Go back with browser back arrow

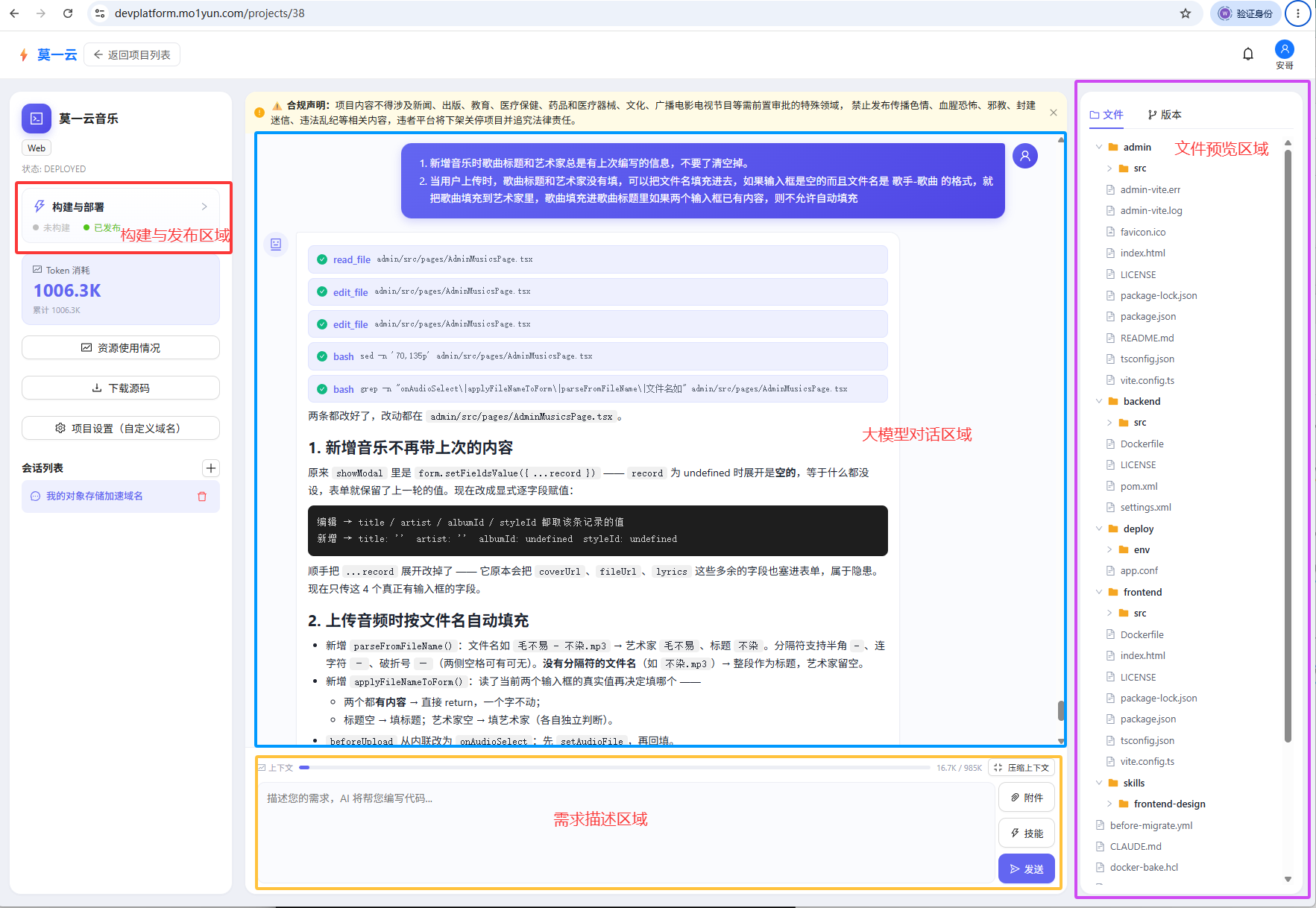(14, 13)
